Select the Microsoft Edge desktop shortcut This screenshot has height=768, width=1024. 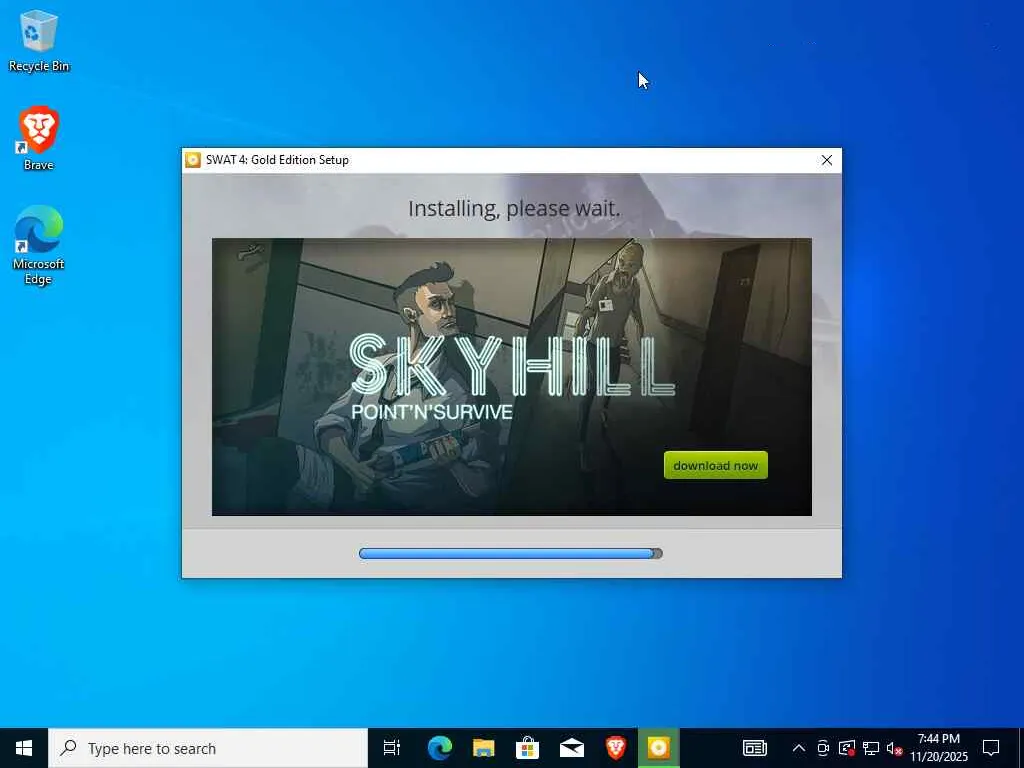(39, 245)
